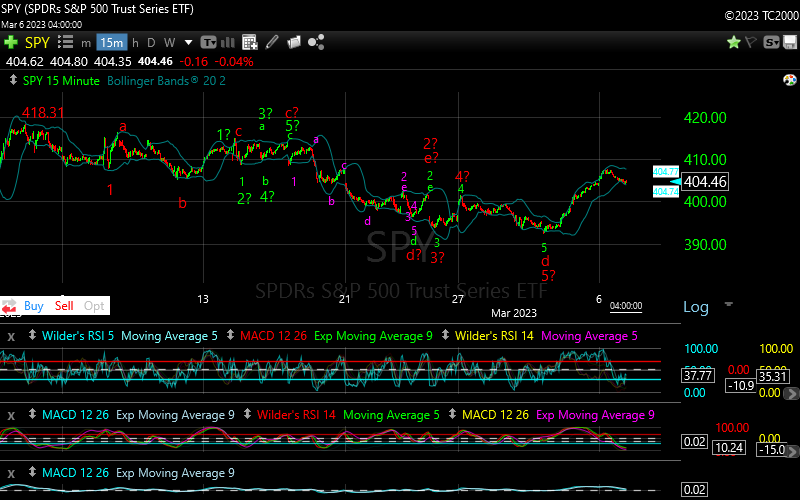Click the bar chart style icon

(x=228, y=42)
